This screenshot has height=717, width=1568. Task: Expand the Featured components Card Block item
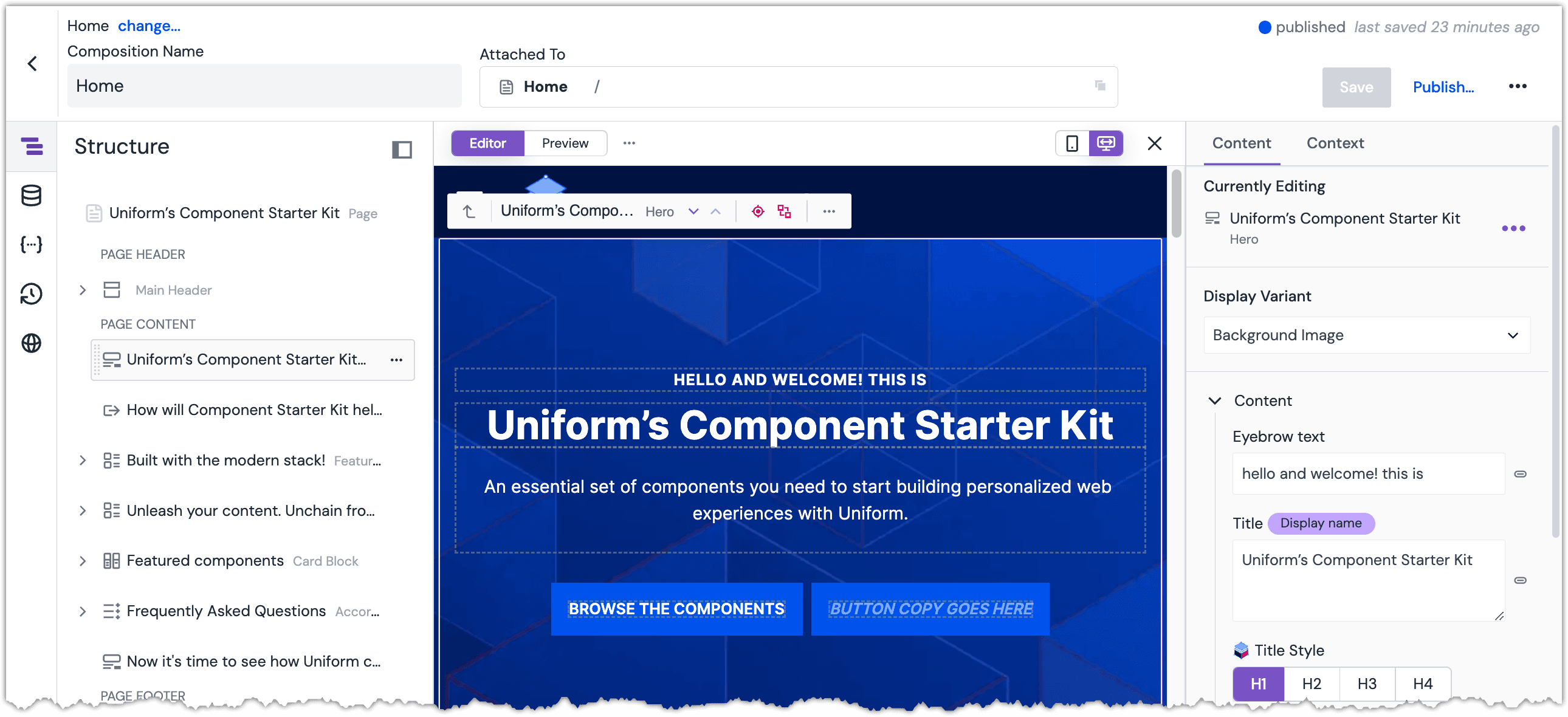tap(83, 561)
